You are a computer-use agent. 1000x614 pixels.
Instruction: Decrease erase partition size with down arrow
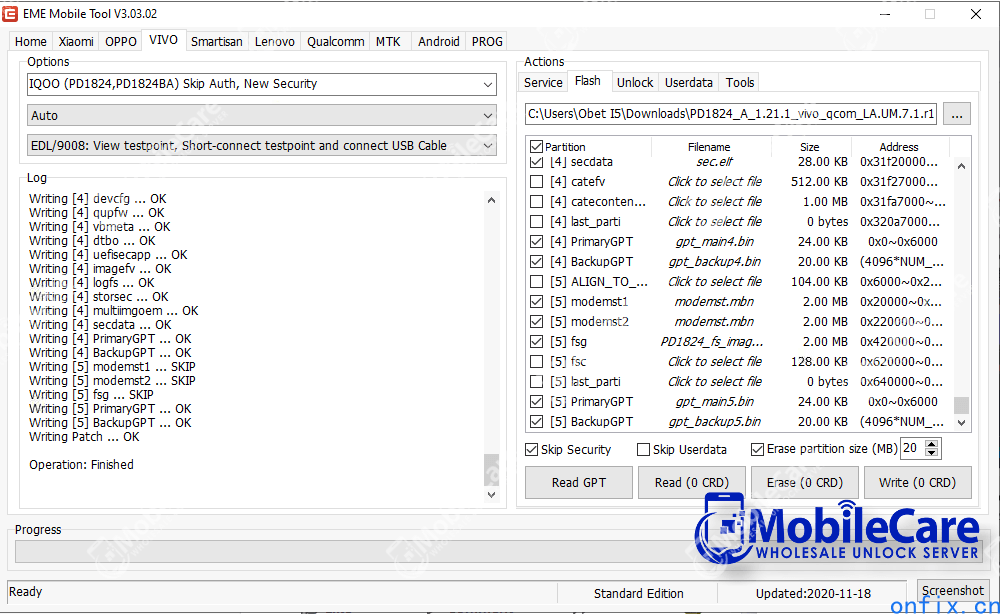tap(932, 453)
